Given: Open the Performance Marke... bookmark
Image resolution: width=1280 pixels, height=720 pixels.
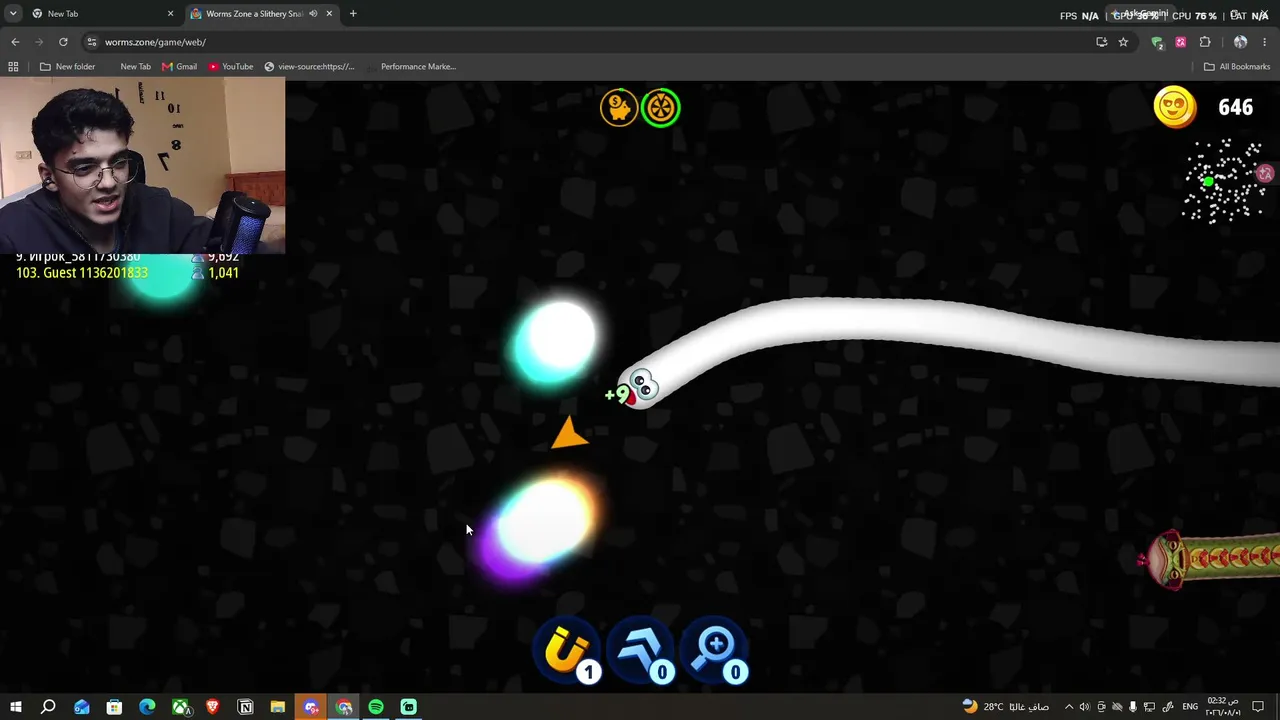Looking at the screenshot, I should click(x=411, y=67).
